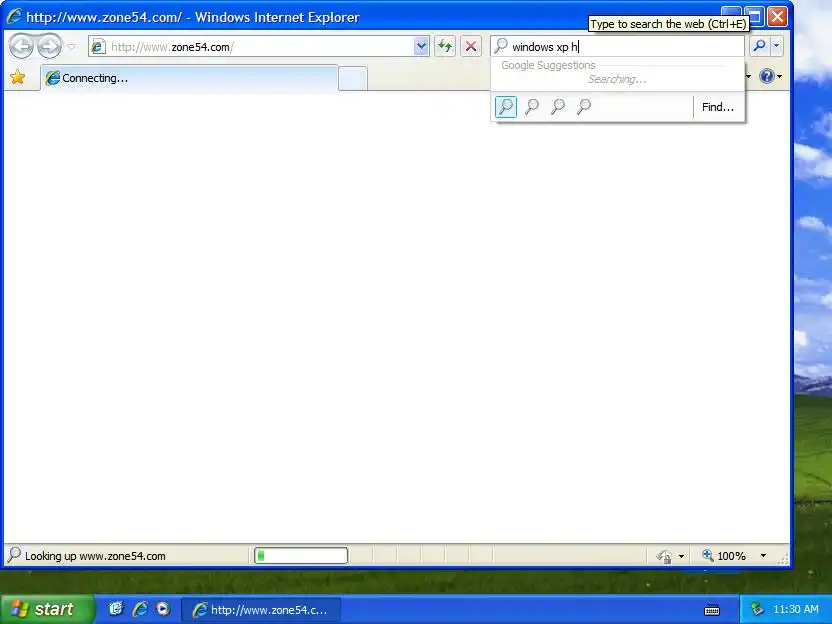Screen dimensions: 832x624
Task: Click the Back navigation button
Action: (x=21, y=47)
